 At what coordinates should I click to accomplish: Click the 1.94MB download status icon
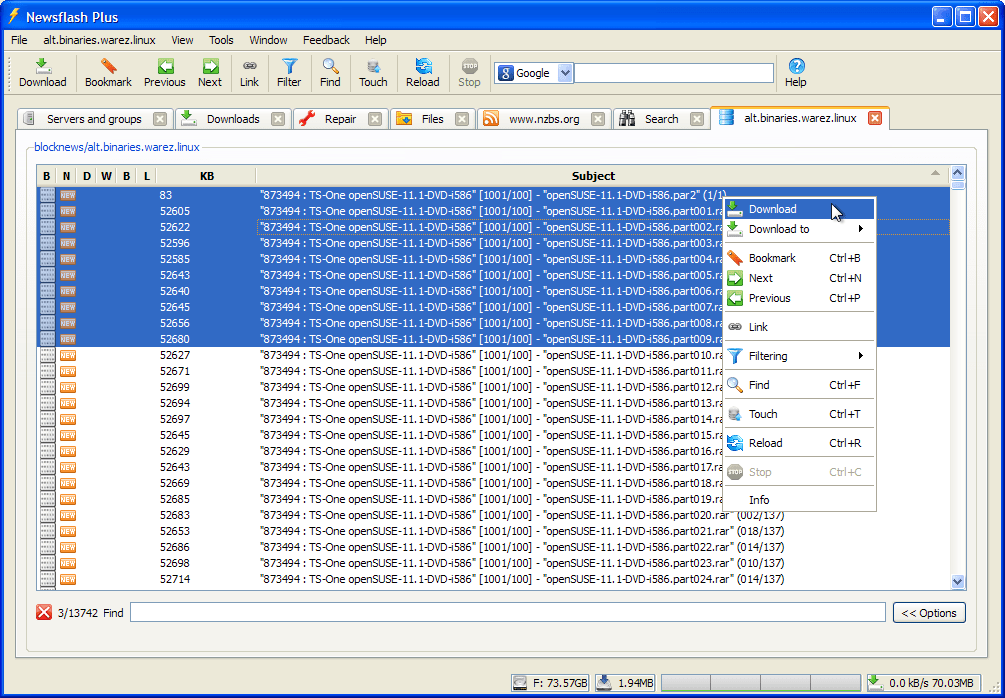tap(604, 683)
